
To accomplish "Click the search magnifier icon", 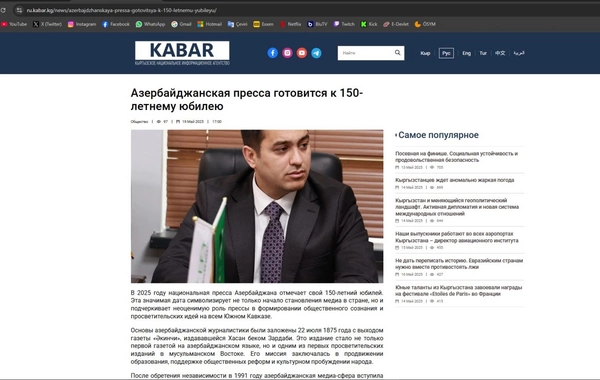I will click(398, 53).
